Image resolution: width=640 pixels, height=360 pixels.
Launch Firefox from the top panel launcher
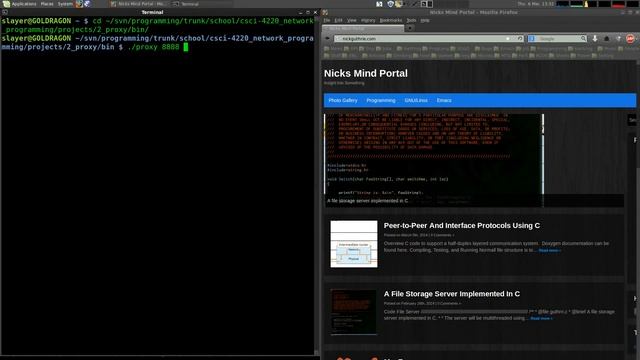pyautogui.click(x=79, y=4)
